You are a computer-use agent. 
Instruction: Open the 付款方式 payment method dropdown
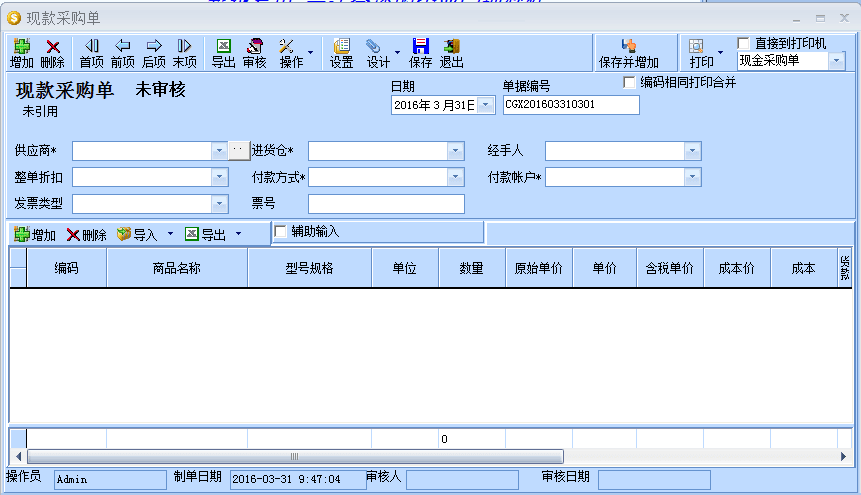[x=455, y=177]
